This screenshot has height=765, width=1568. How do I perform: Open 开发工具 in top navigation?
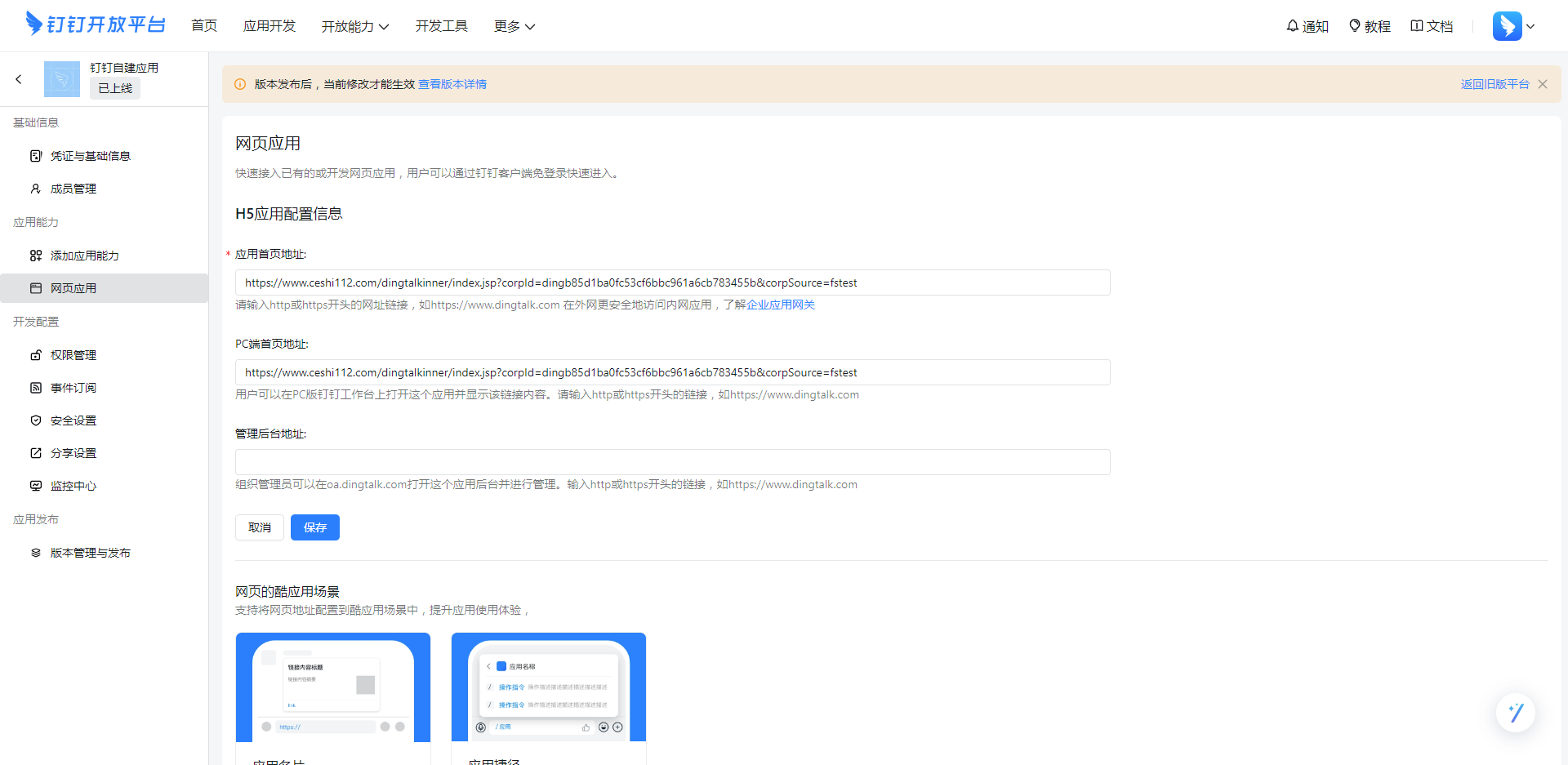(x=442, y=26)
